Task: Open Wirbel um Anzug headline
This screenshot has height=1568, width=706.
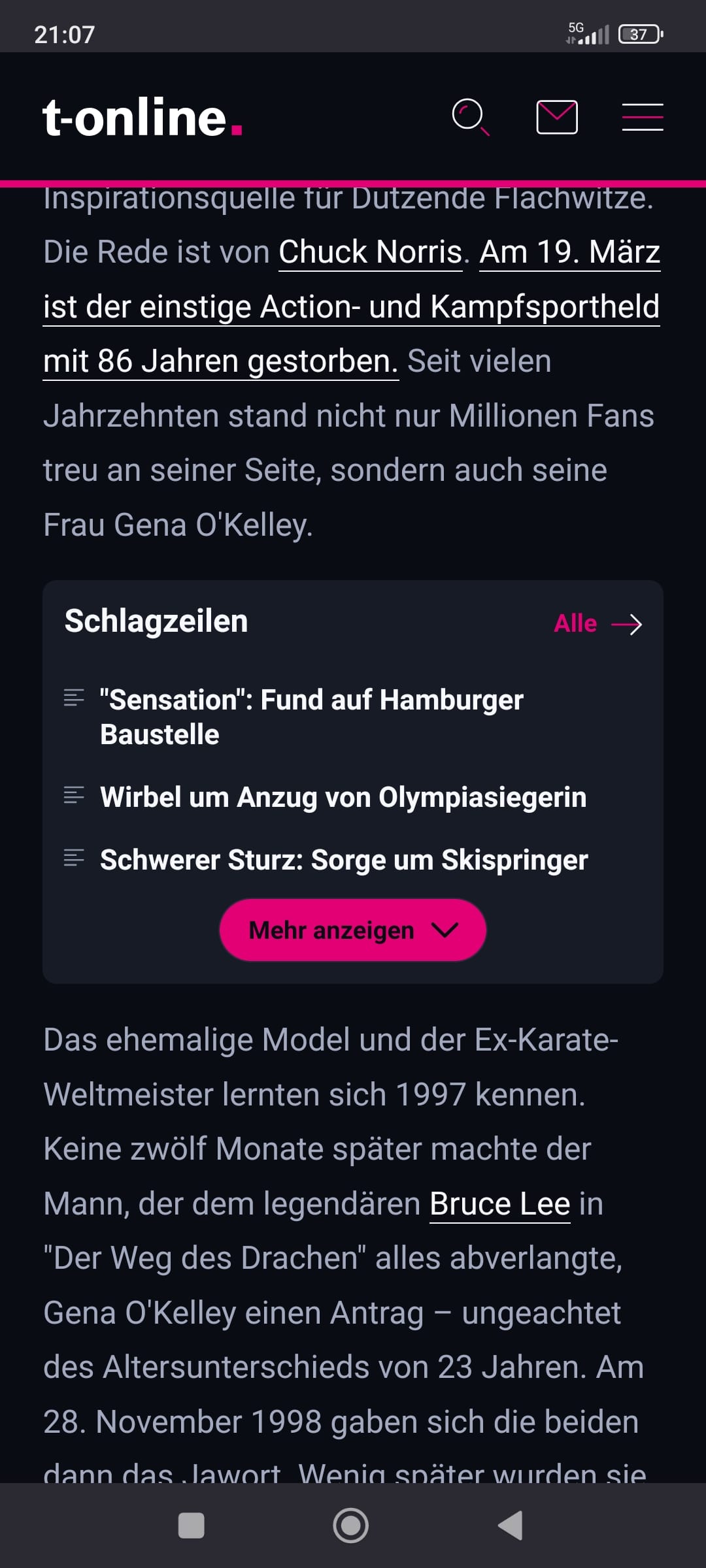Action: coord(343,797)
